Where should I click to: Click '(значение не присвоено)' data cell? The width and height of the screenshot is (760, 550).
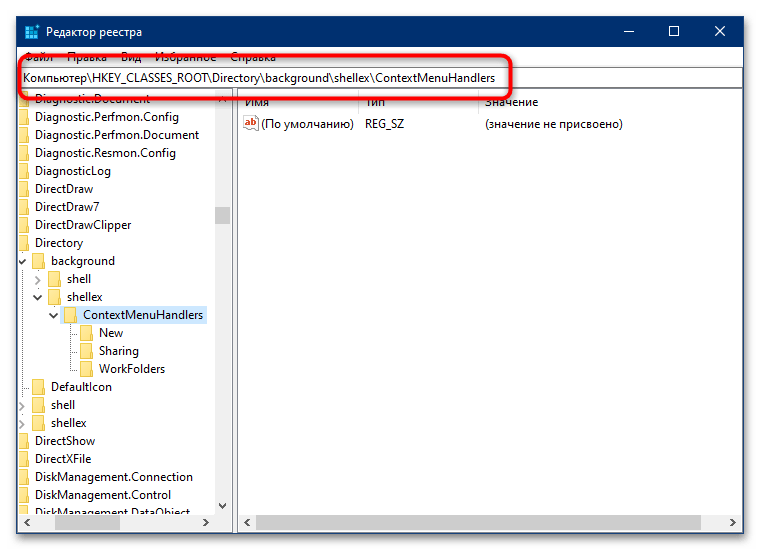(x=554, y=124)
